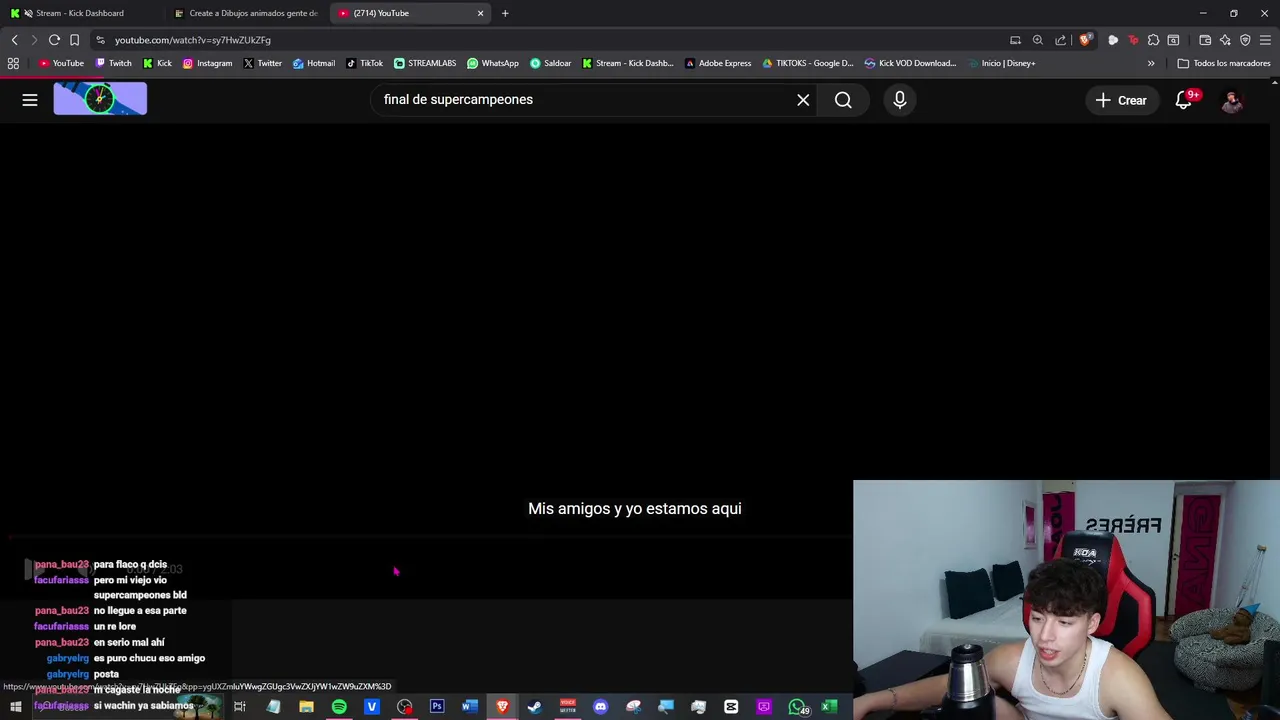Toggle Brave Shields lion icon
This screenshot has height=720, width=1280.
(x=1085, y=40)
